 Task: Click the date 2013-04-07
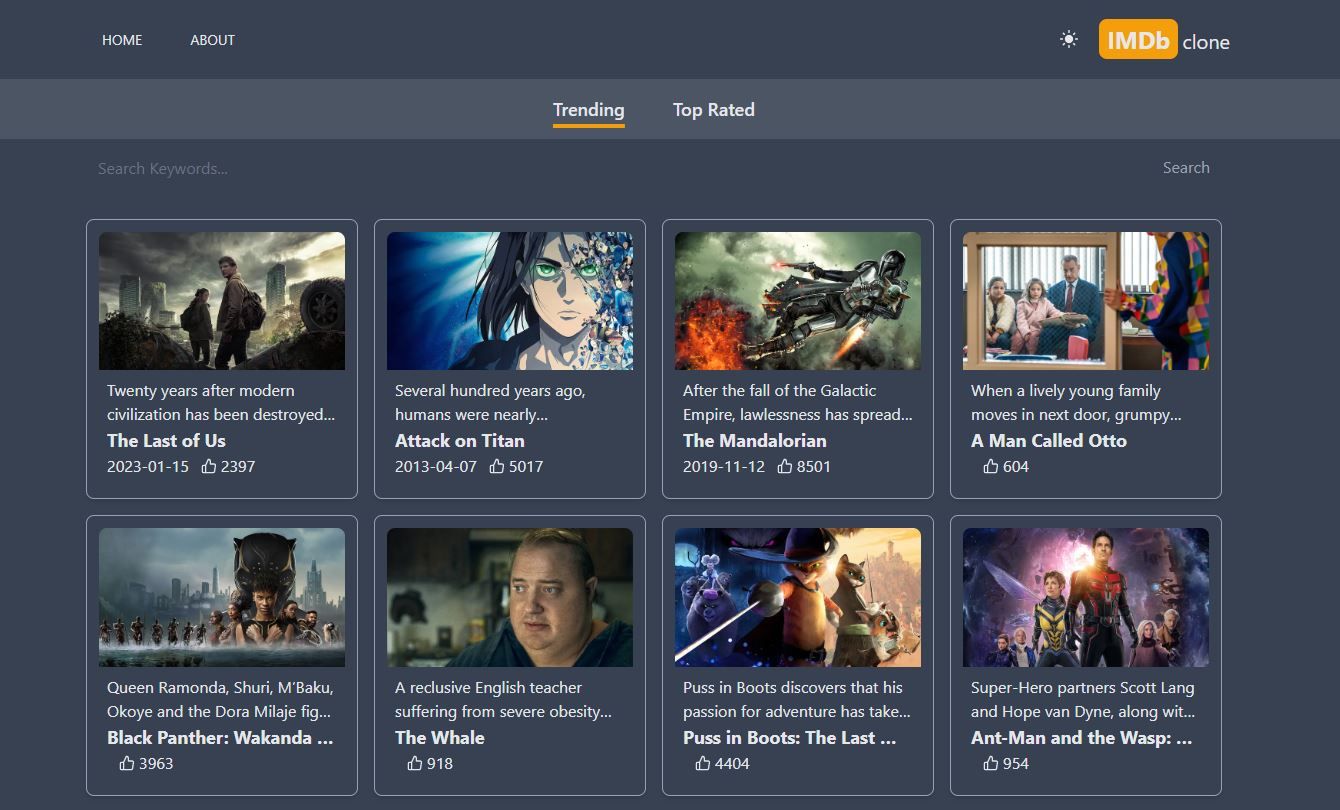click(436, 466)
